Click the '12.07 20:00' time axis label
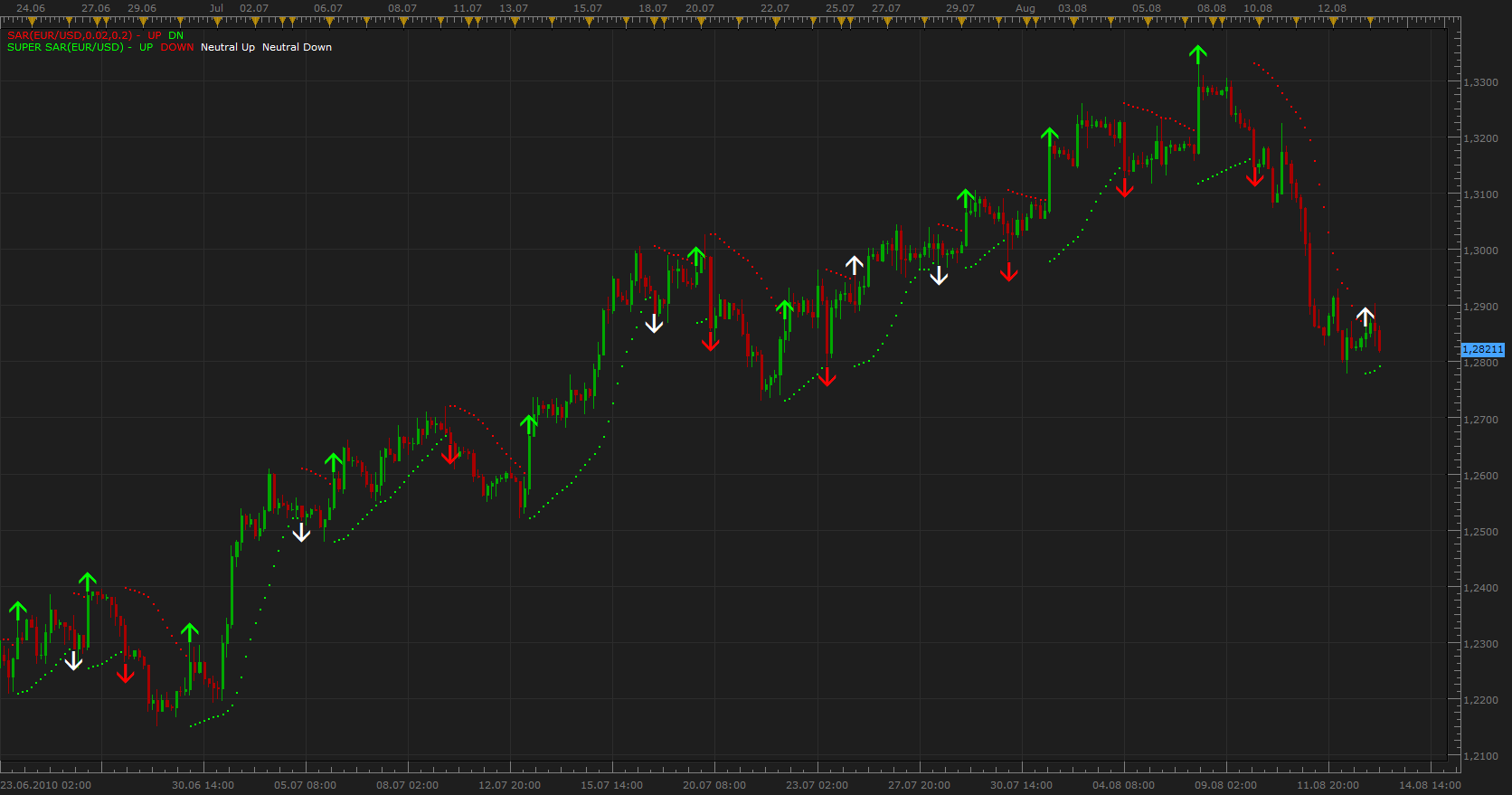Screen dimensions: 1512x795 click(x=510, y=785)
